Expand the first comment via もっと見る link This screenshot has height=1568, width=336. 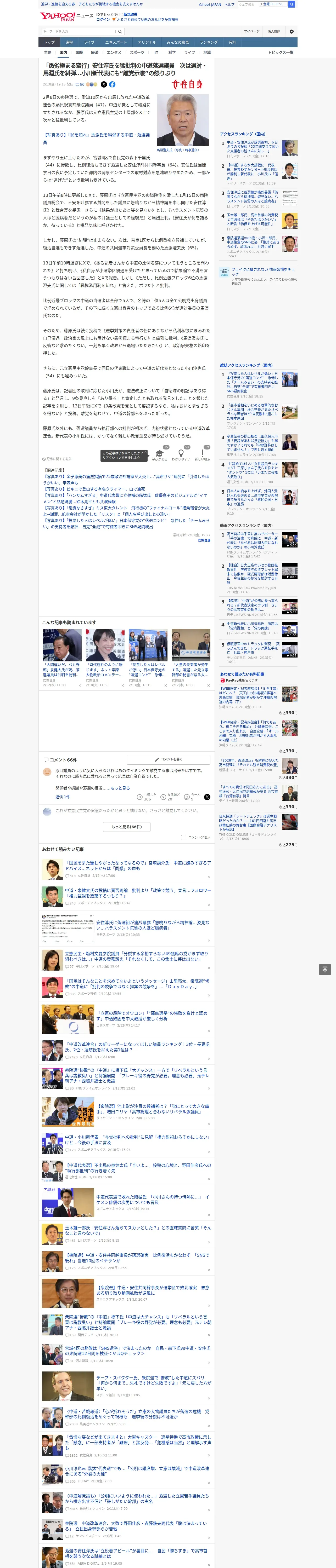click(120, 788)
